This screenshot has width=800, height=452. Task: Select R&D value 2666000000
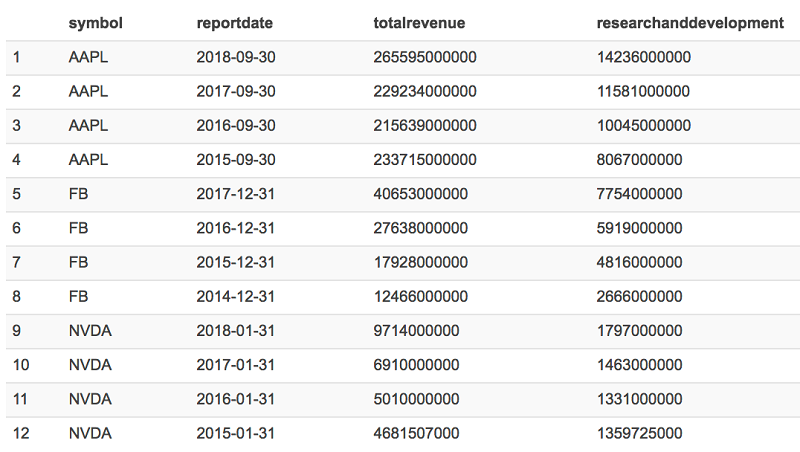click(x=639, y=296)
